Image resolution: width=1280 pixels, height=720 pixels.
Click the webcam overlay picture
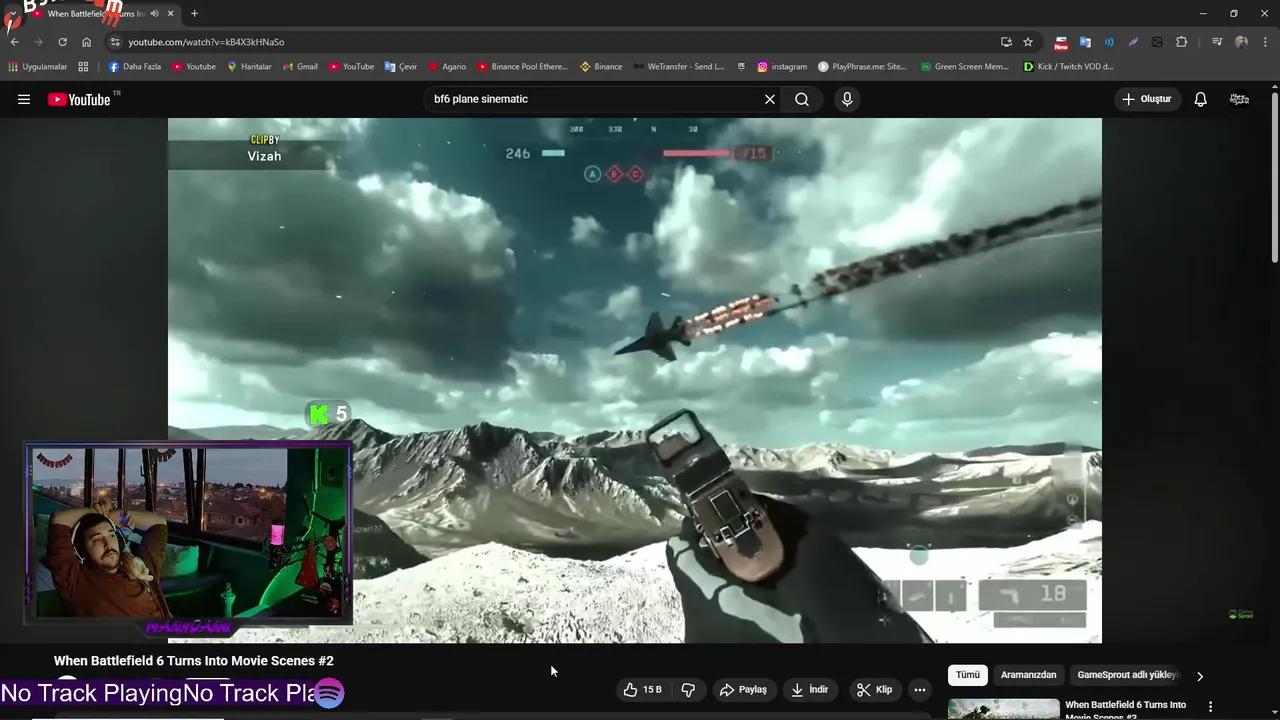pos(189,535)
